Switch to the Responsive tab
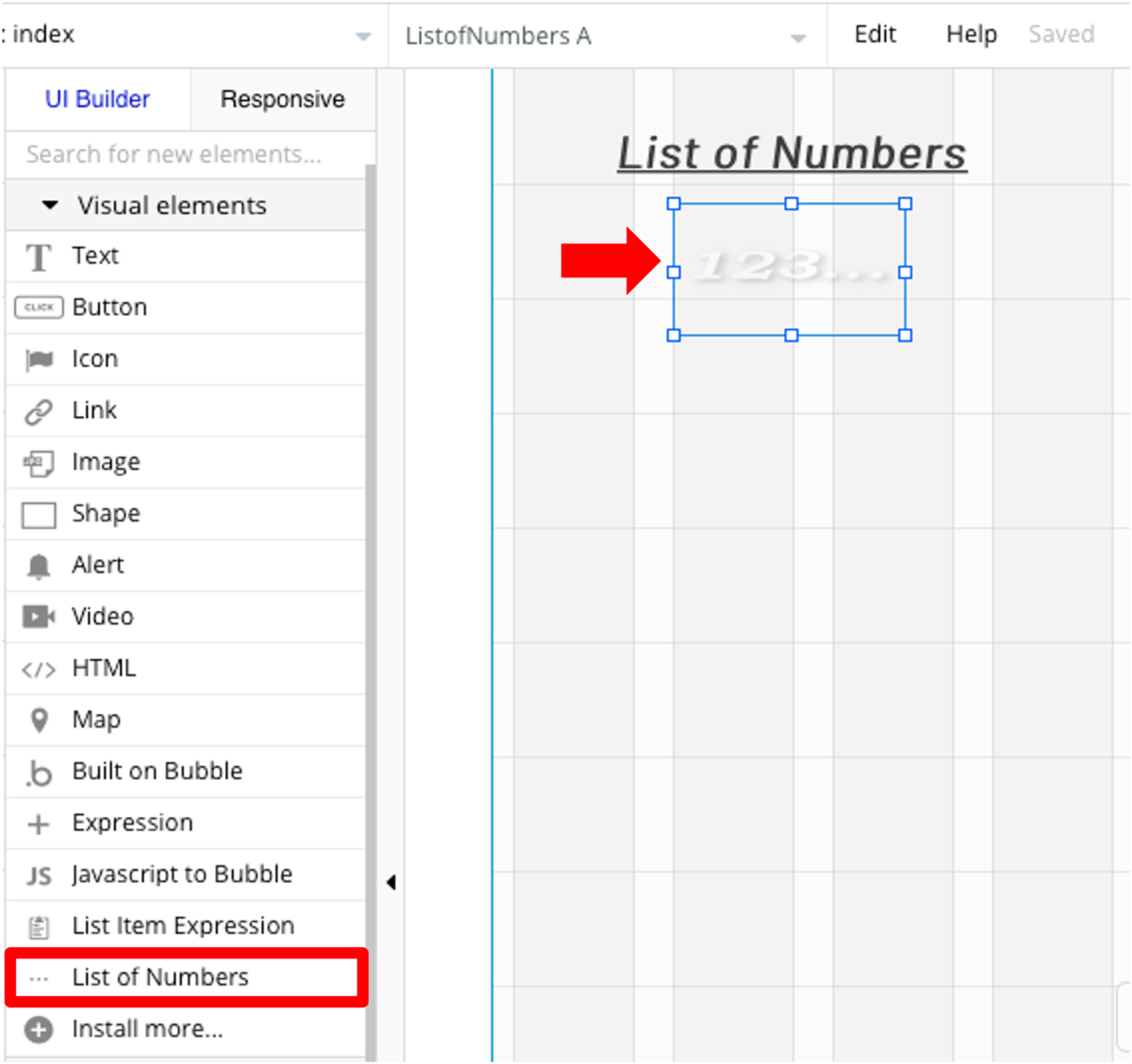The image size is (1132, 1064). 283,99
